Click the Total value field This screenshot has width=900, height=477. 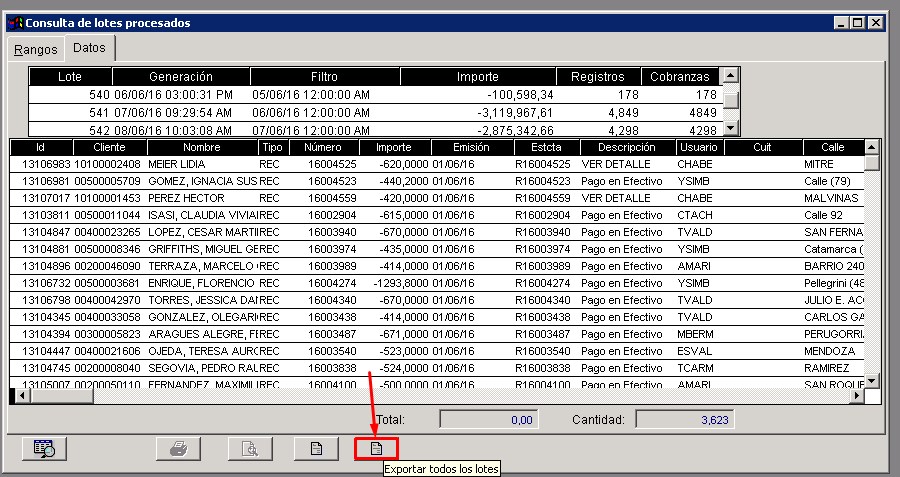tap(489, 420)
